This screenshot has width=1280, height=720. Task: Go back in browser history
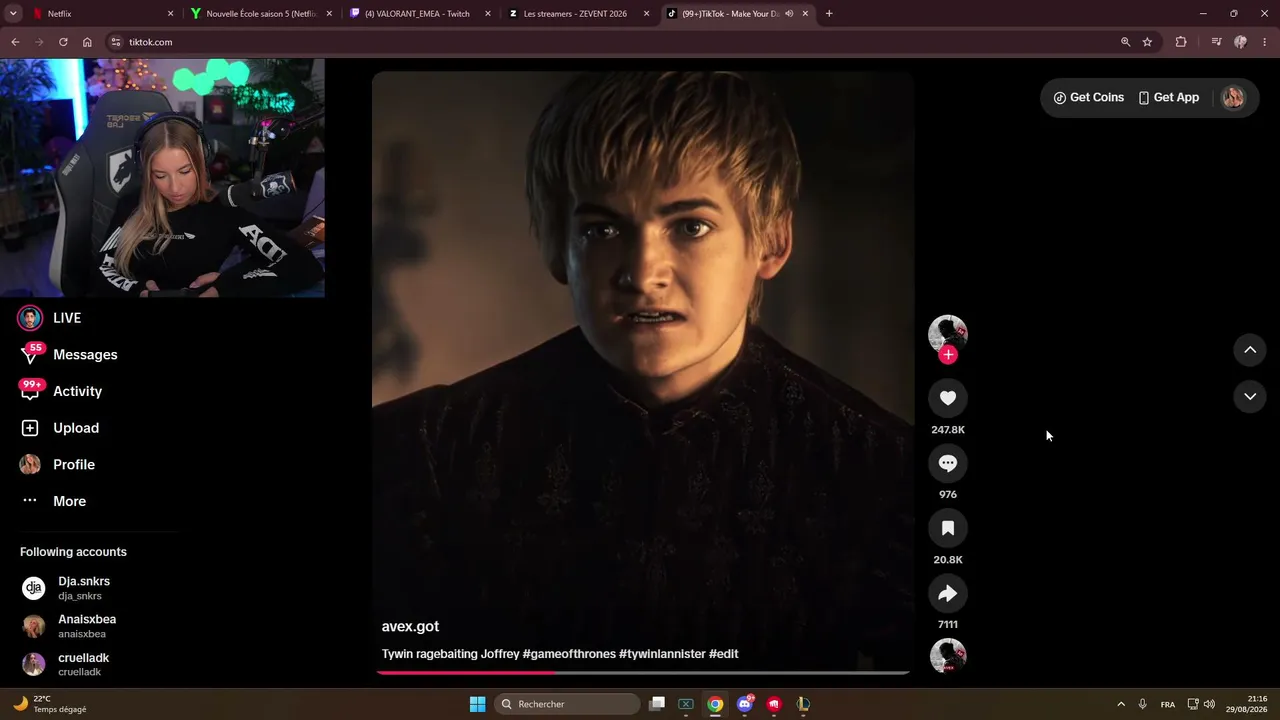point(15,42)
